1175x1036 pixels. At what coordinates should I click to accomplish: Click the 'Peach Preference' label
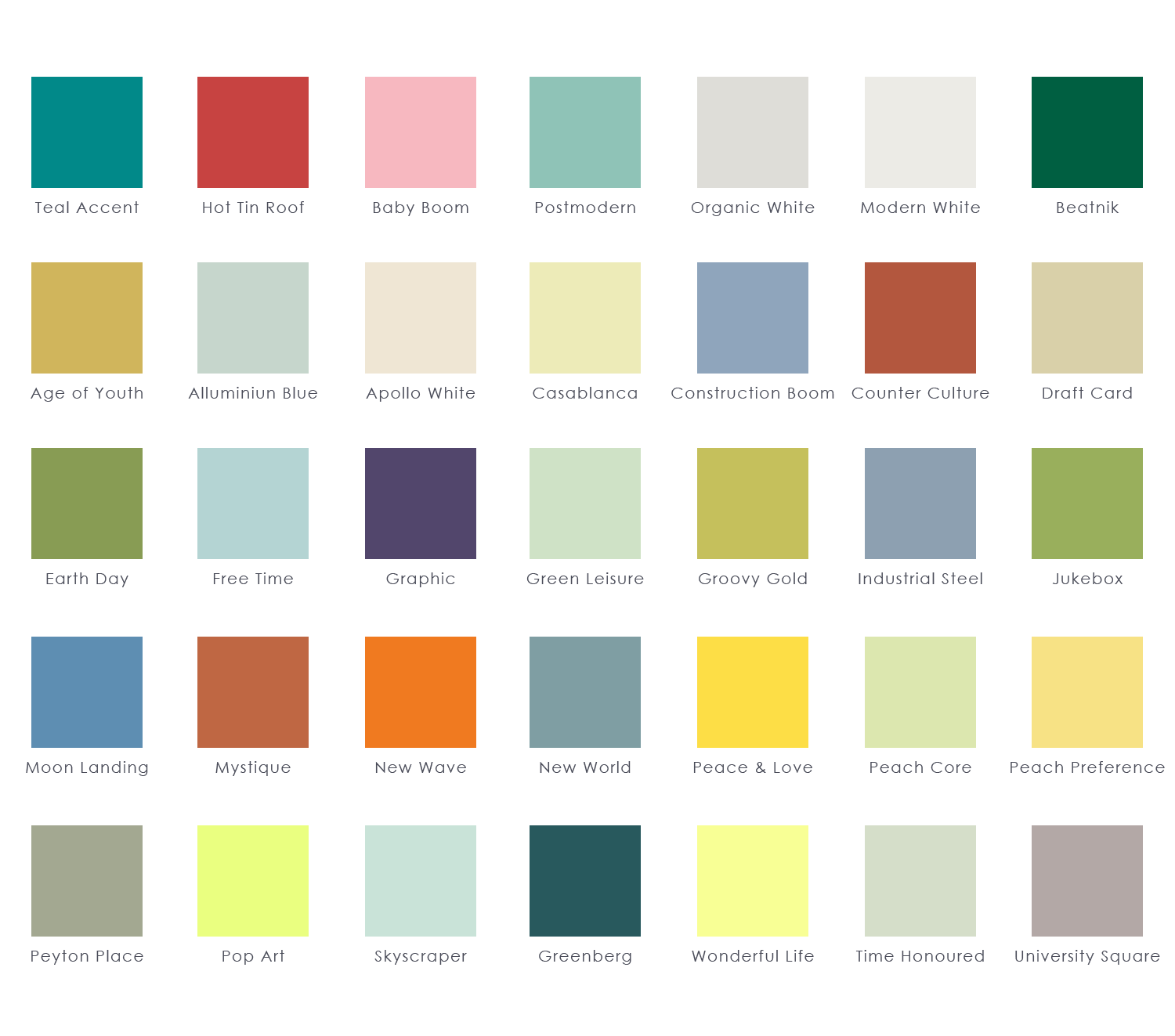tap(1087, 767)
